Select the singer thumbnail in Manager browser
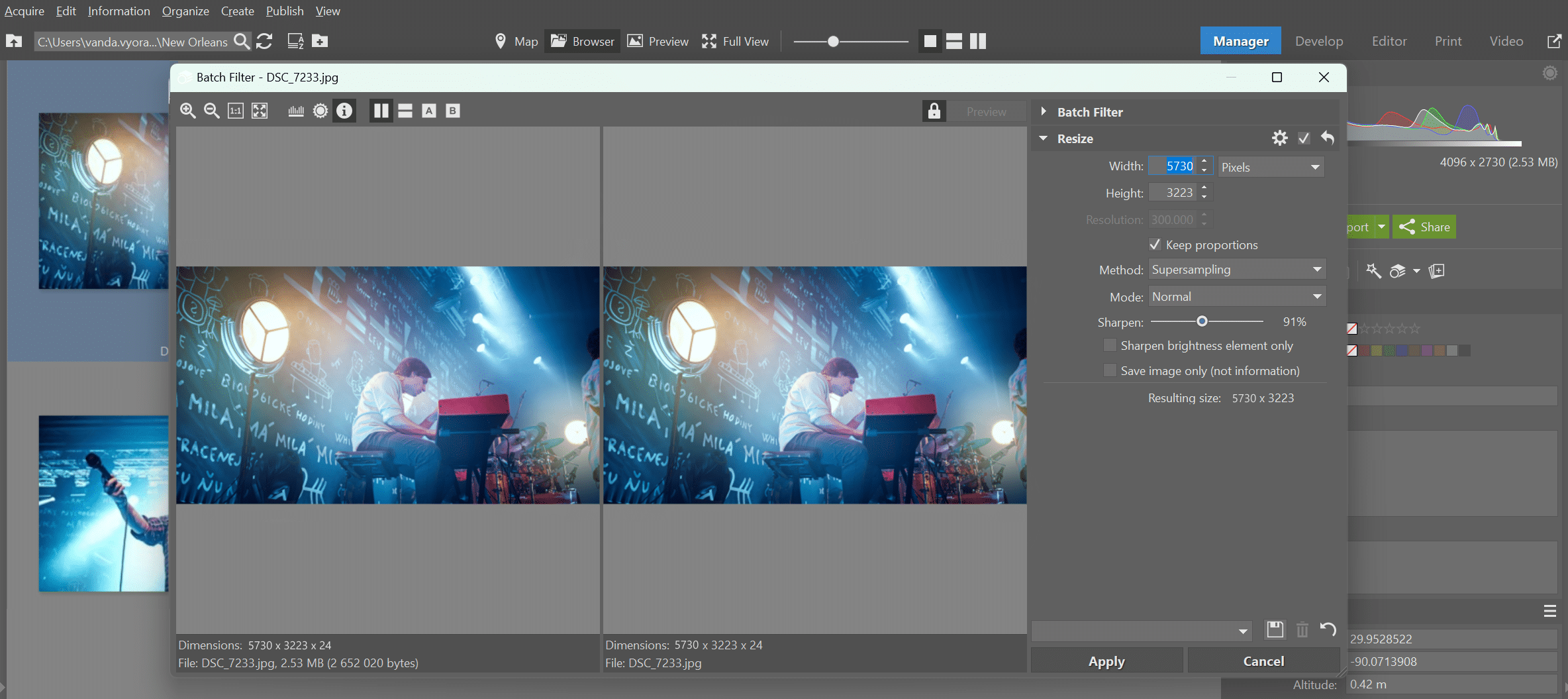 (104, 504)
